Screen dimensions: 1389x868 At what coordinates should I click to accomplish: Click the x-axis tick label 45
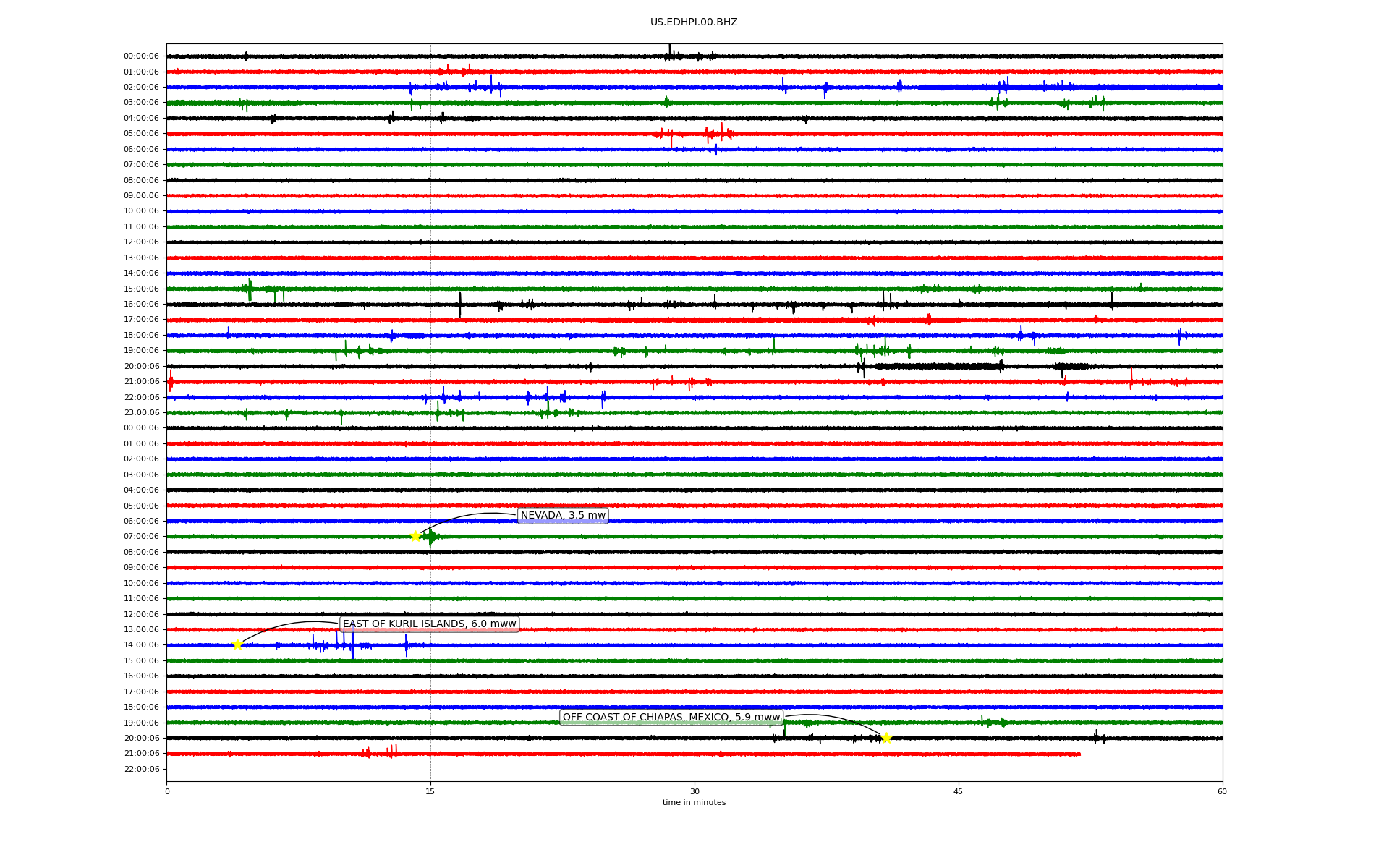tap(959, 791)
